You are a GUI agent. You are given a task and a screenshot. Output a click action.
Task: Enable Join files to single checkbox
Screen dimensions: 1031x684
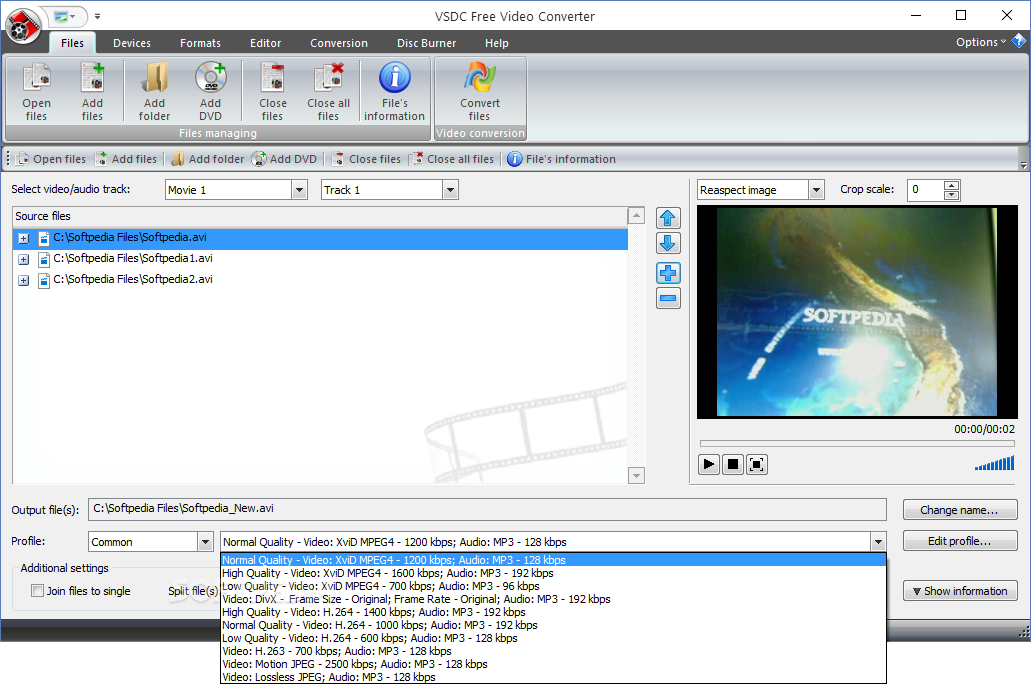point(37,591)
